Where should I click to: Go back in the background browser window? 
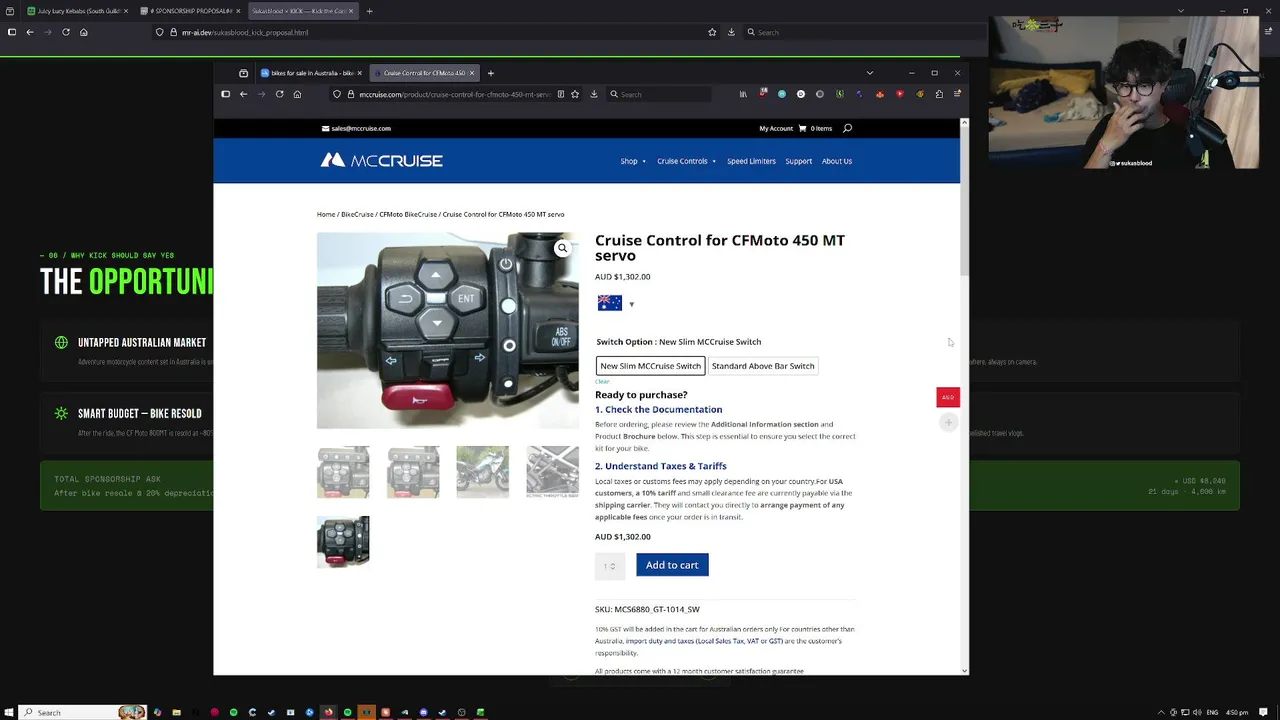30,32
